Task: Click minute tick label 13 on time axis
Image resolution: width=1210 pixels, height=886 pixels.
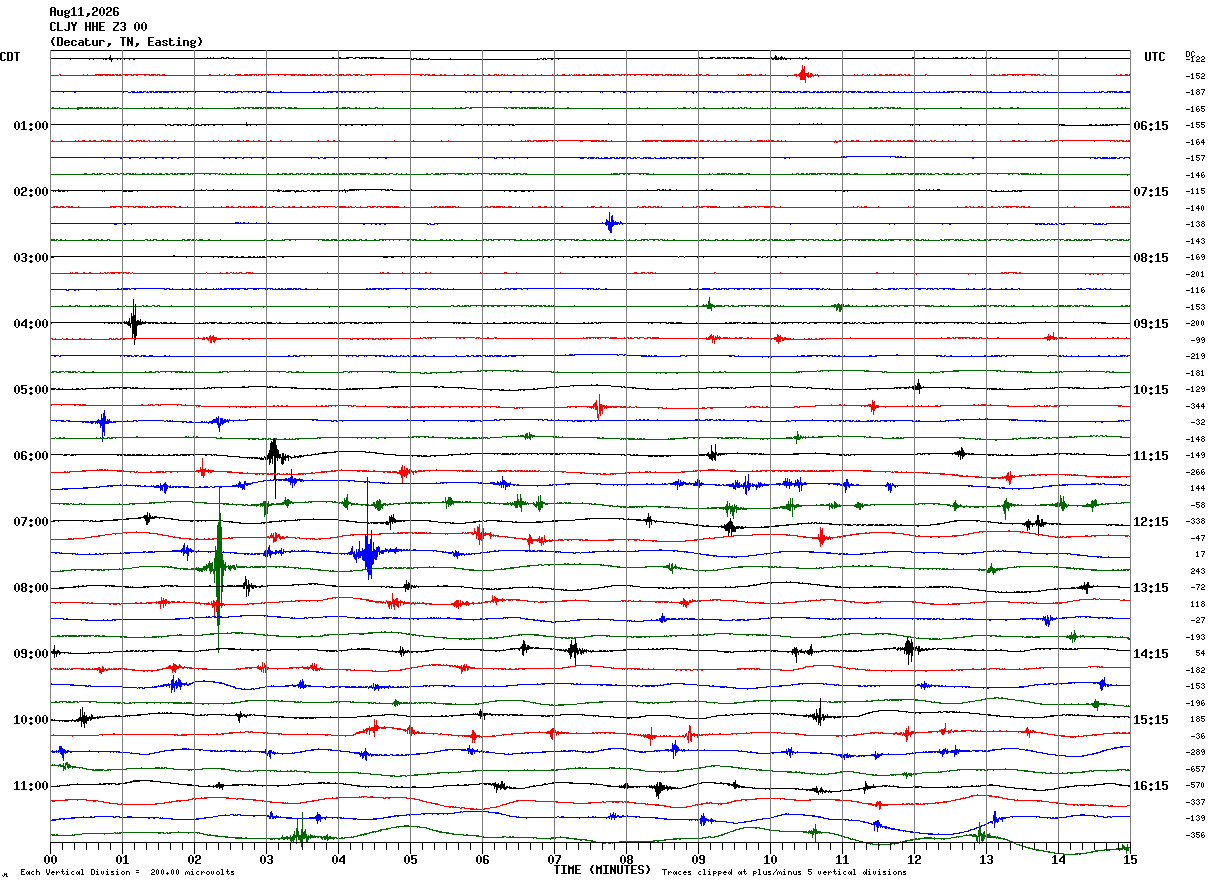Action: (x=986, y=859)
